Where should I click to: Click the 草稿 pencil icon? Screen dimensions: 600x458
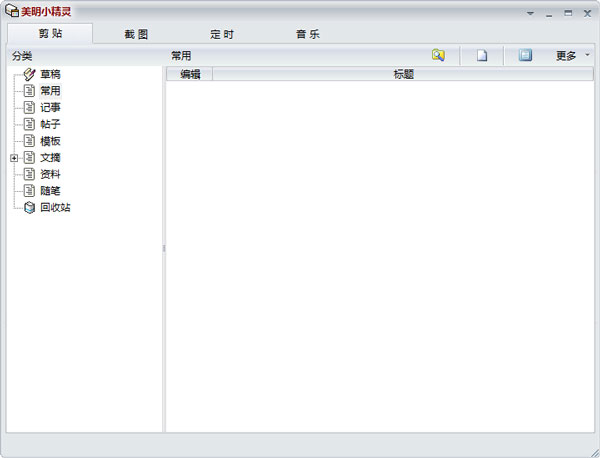pos(29,74)
